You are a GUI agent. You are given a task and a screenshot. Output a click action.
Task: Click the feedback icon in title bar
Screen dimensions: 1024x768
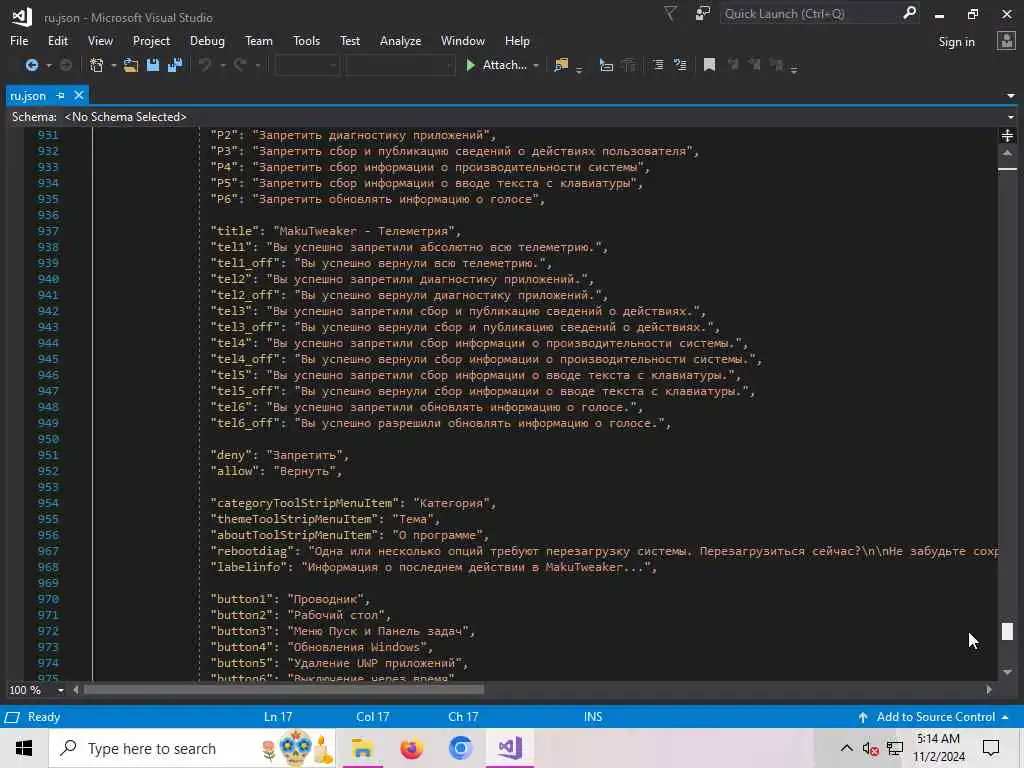click(x=703, y=14)
